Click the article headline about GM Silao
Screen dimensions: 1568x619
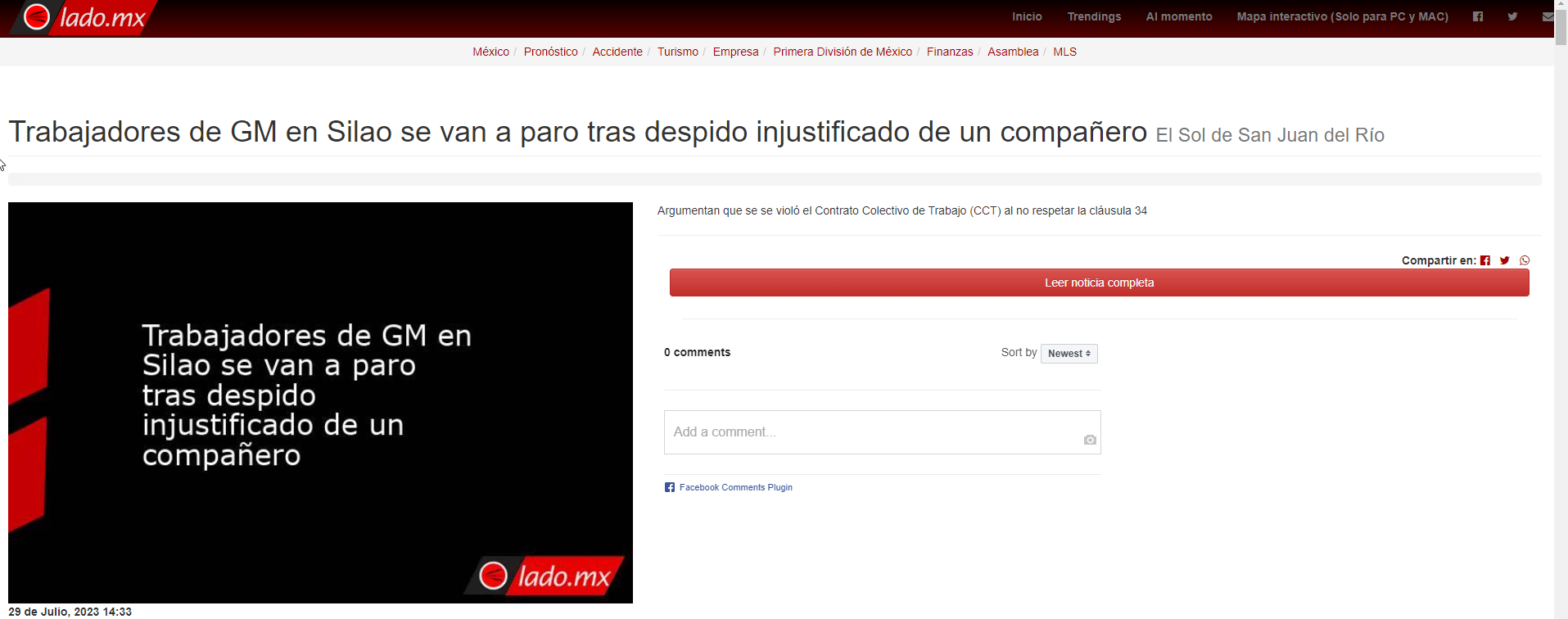click(x=578, y=132)
